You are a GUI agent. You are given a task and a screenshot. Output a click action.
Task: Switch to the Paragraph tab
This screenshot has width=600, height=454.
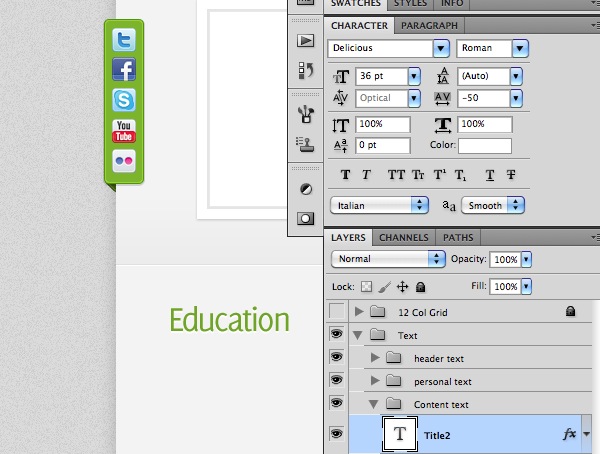point(429,26)
